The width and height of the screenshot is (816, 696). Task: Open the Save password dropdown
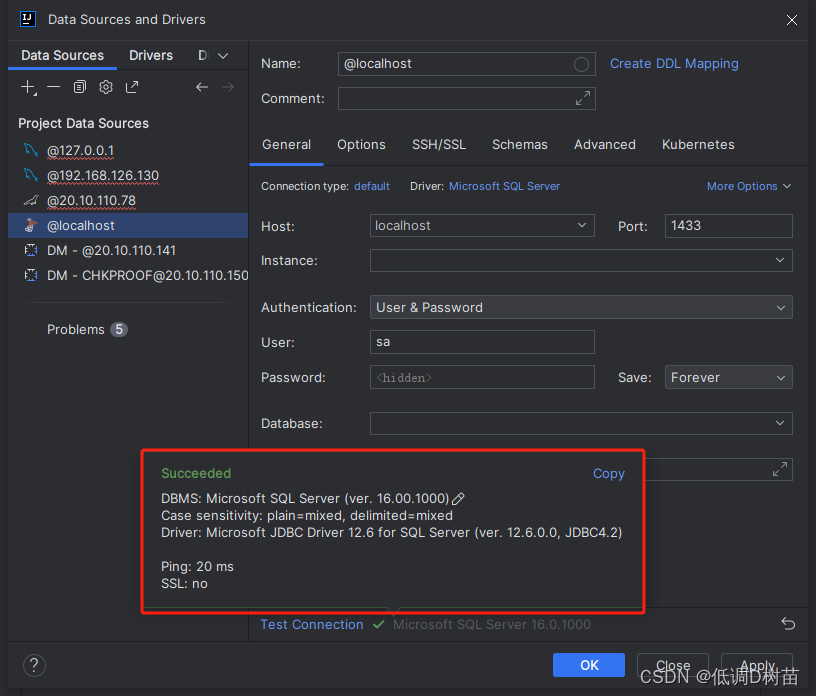729,377
